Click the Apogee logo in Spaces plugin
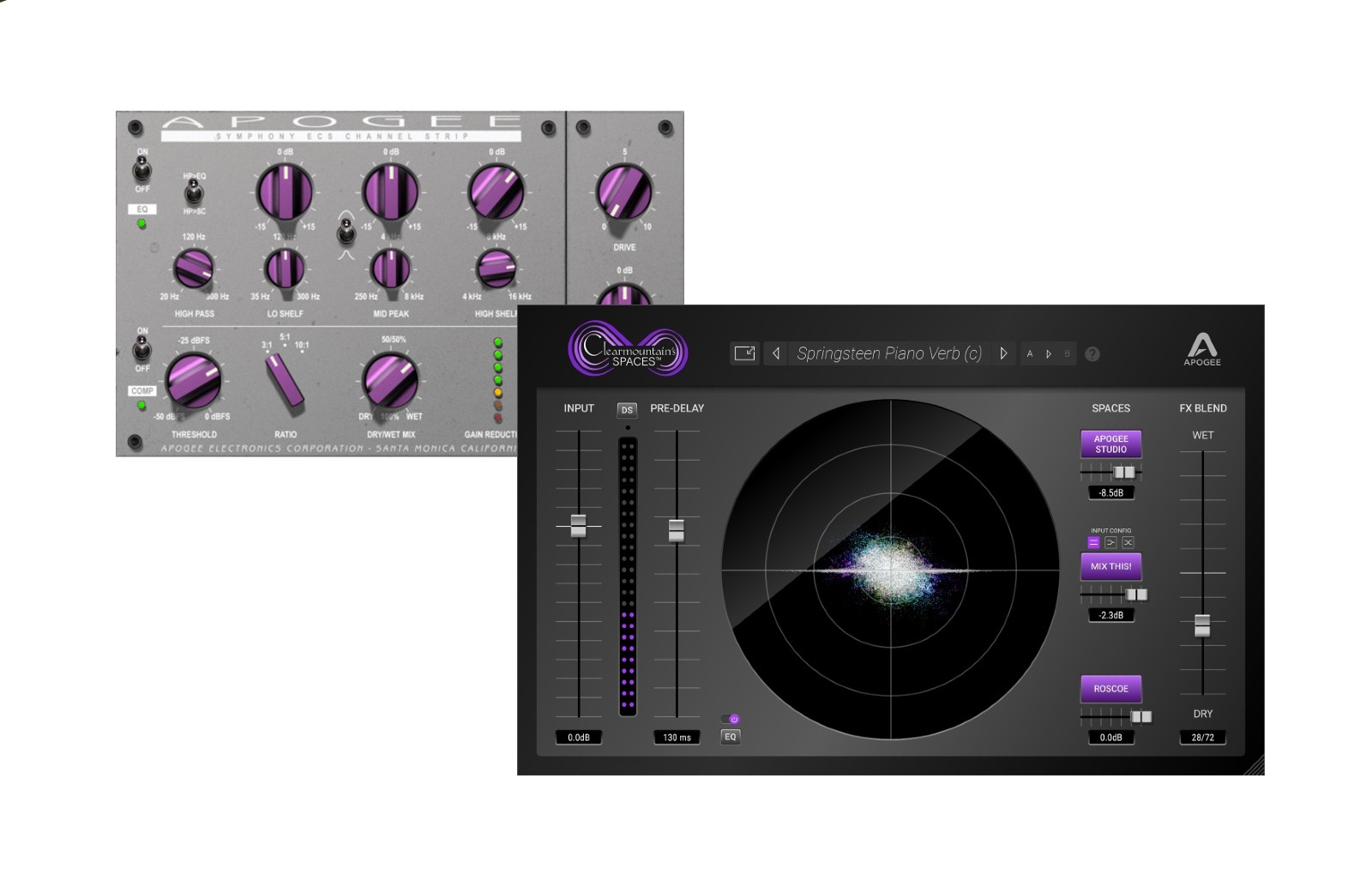The image size is (1372, 881). click(x=1202, y=350)
